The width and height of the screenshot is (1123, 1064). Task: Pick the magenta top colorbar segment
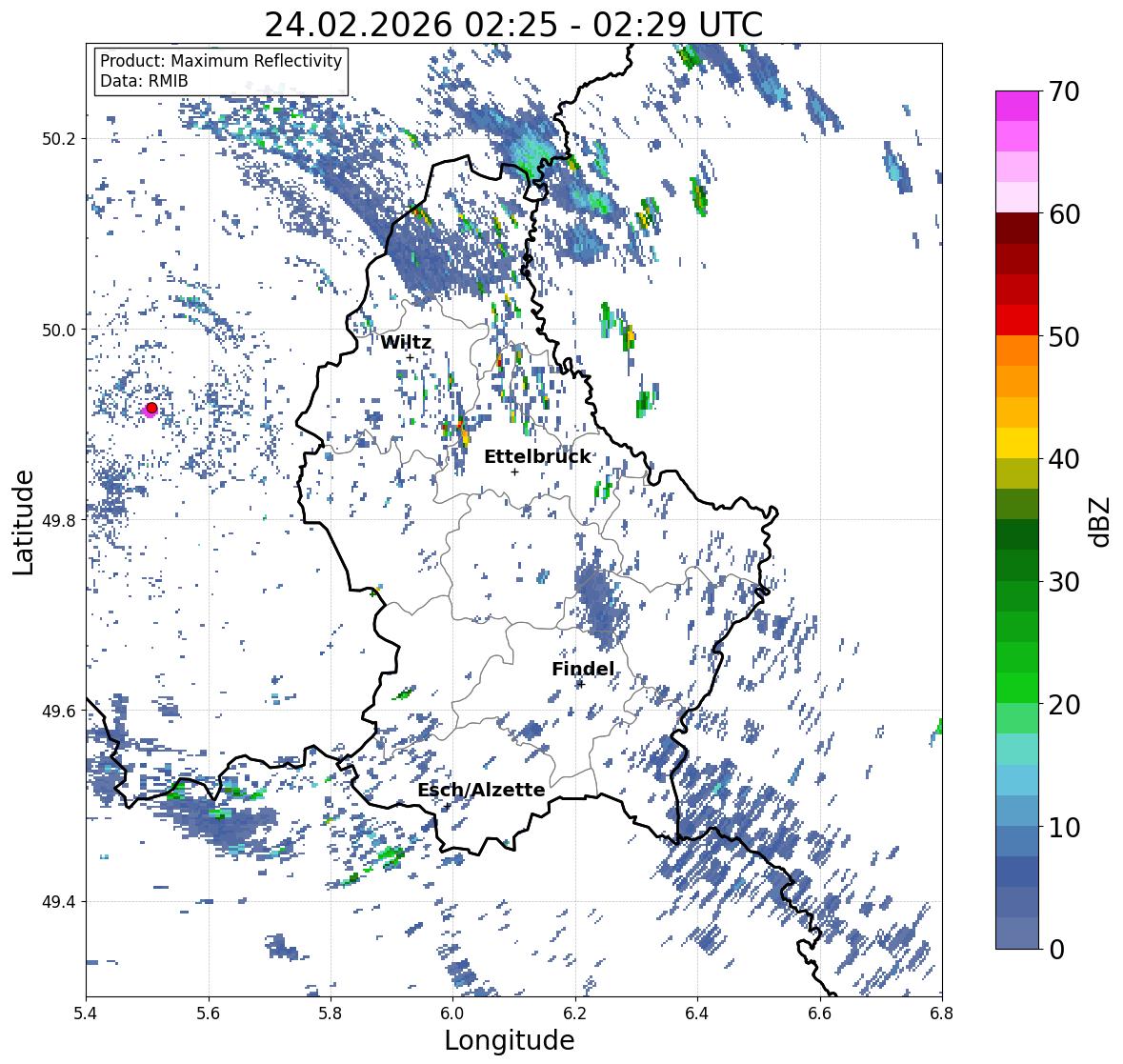[x=1017, y=106]
